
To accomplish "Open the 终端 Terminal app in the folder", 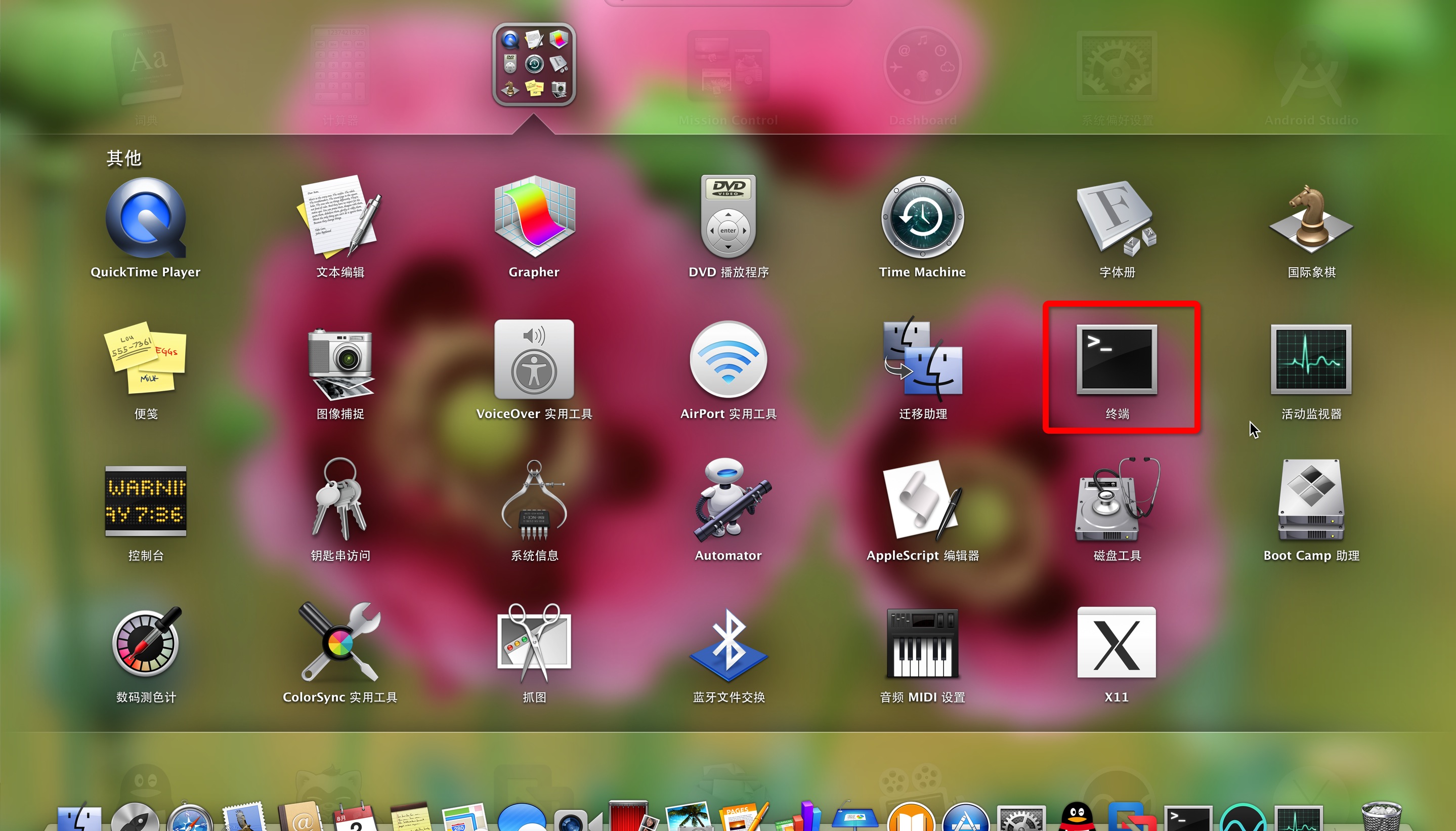I will point(1117,359).
